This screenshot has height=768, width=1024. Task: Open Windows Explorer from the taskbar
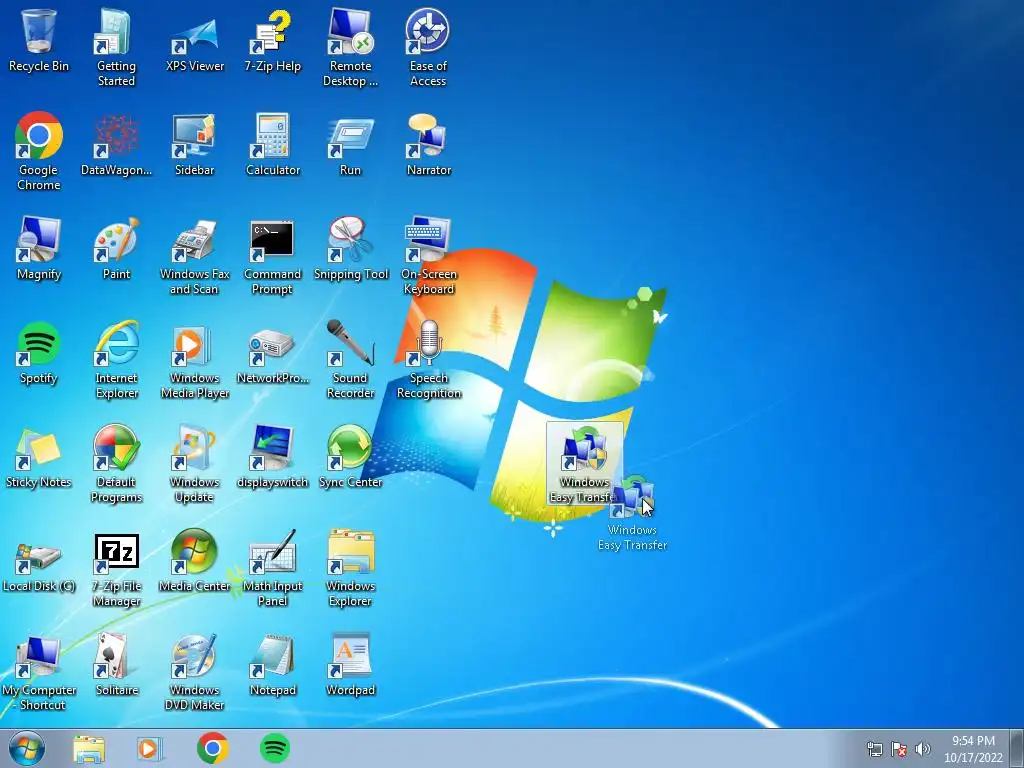89,749
